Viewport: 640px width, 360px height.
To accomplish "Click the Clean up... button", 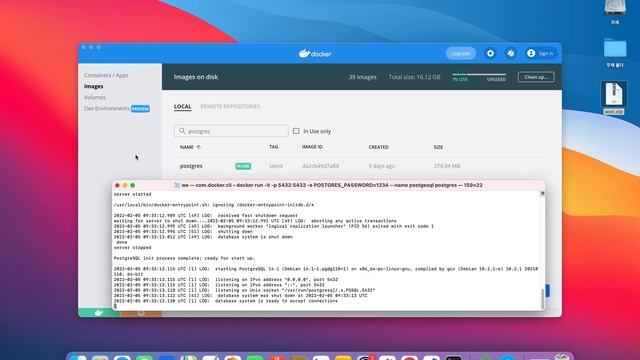I will tap(536, 77).
